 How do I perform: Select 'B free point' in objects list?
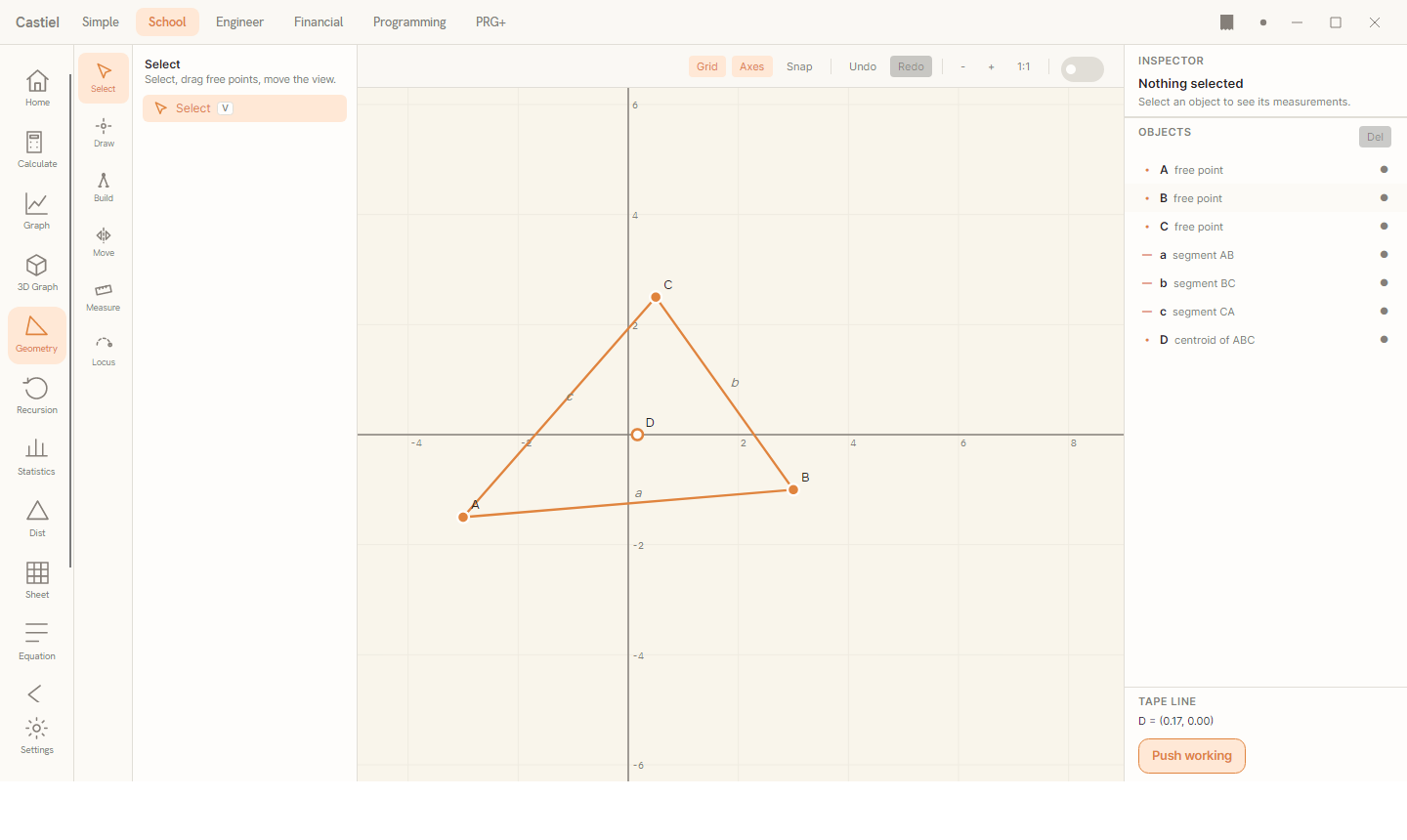(1265, 198)
